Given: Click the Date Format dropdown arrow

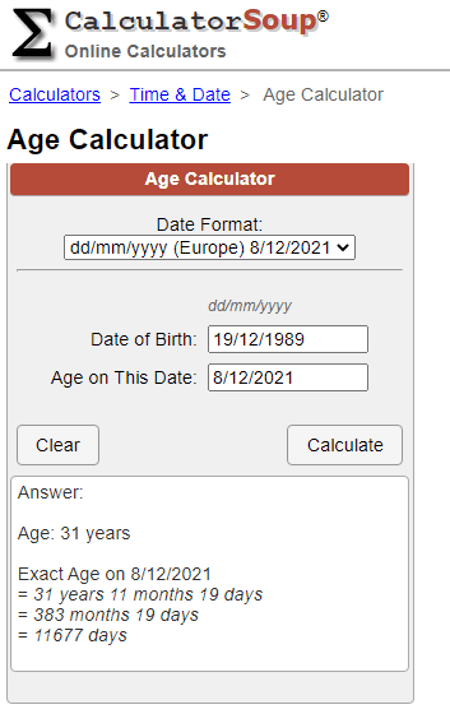Looking at the screenshot, I should point(343,248).
